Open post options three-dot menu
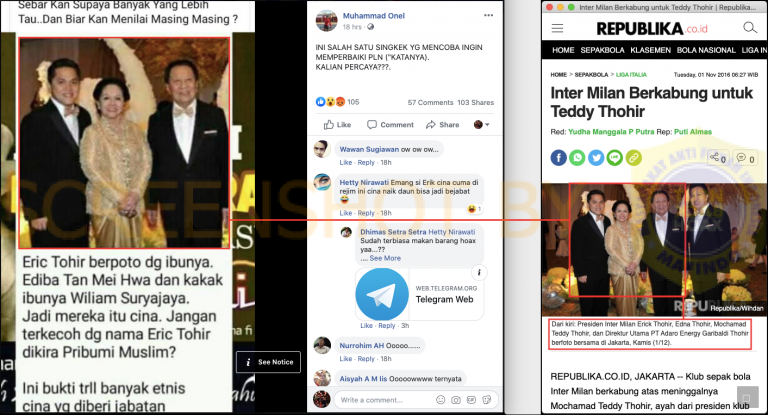 [x=488, y=15]
